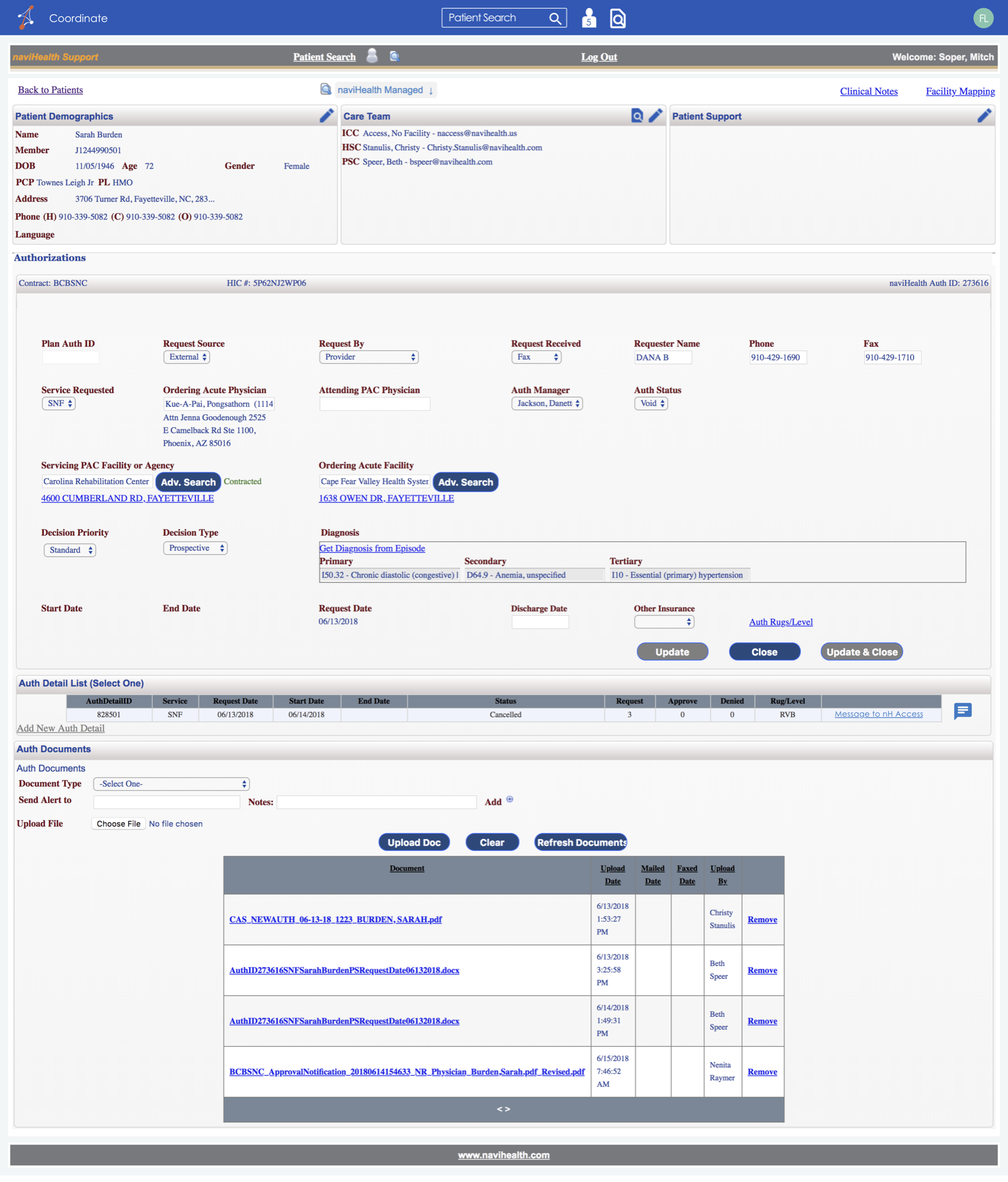This screenshot has height=1182, width=1008.
Task: Open the Auth Status Void dropdown
Action: (x=651, y=404)
